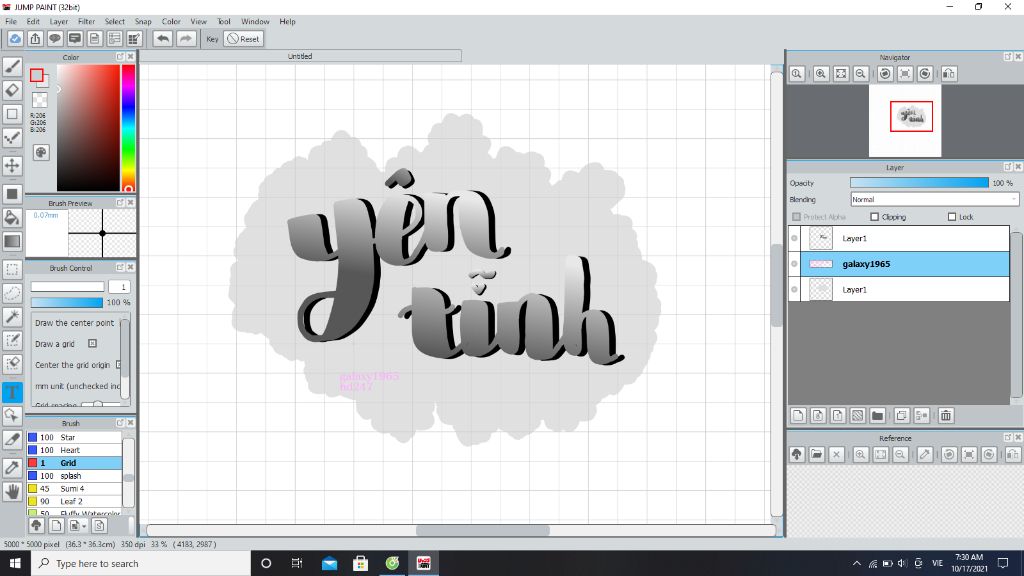The height and width of the screenshot is (576, 1024).
Task: Open the Layer menu
Action: click(x=59, y=22)
